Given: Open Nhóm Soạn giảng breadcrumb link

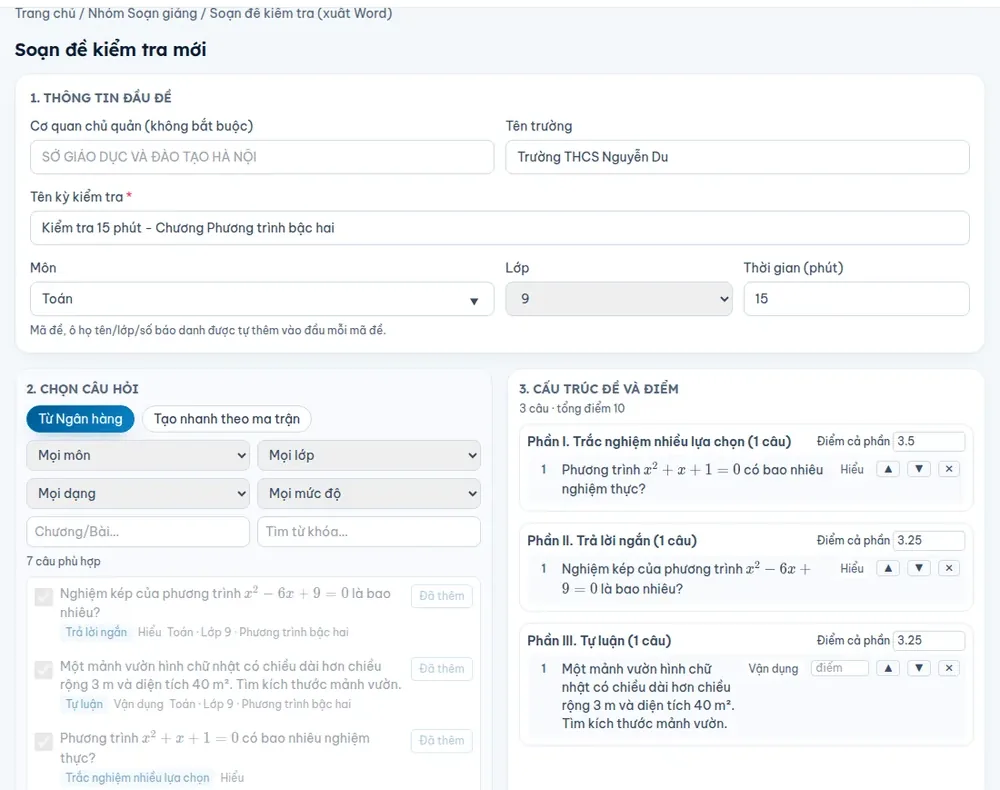Looking at the screenshot, I should pyautogui.click(x=143, y=13).
